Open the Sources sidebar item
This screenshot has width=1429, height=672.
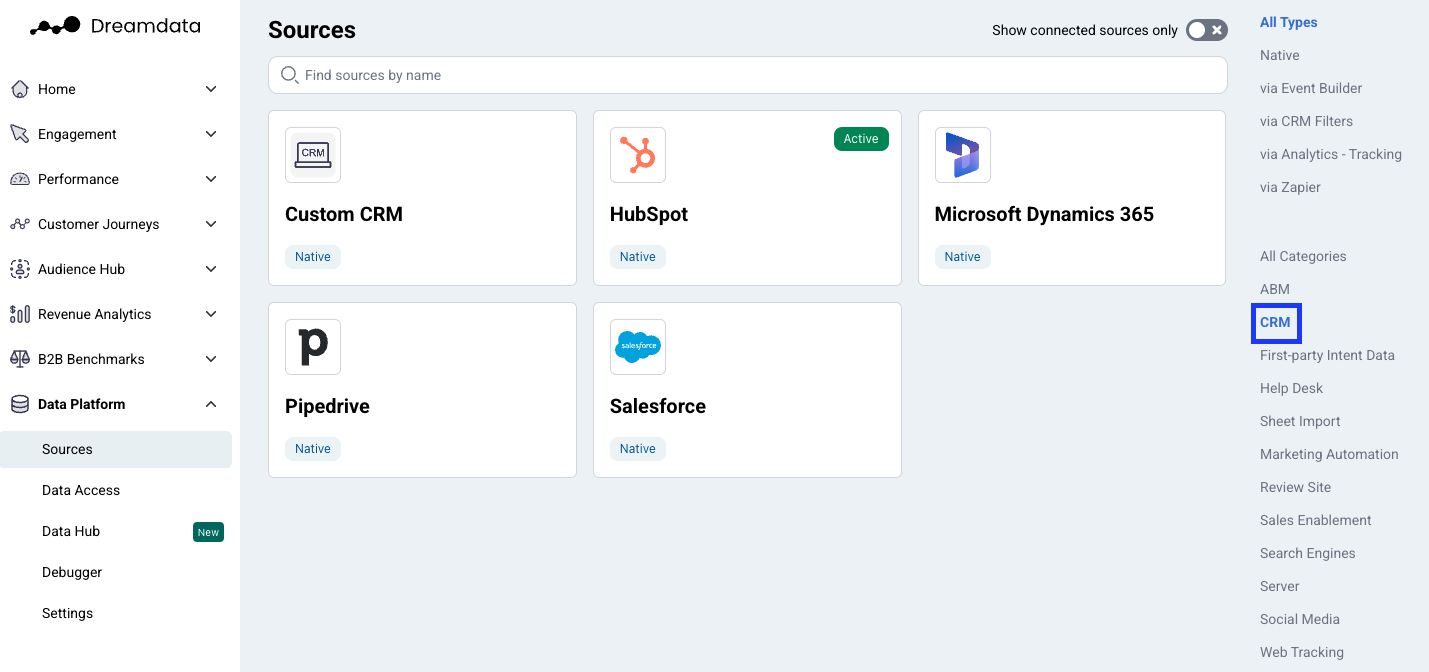pos(116,449)
